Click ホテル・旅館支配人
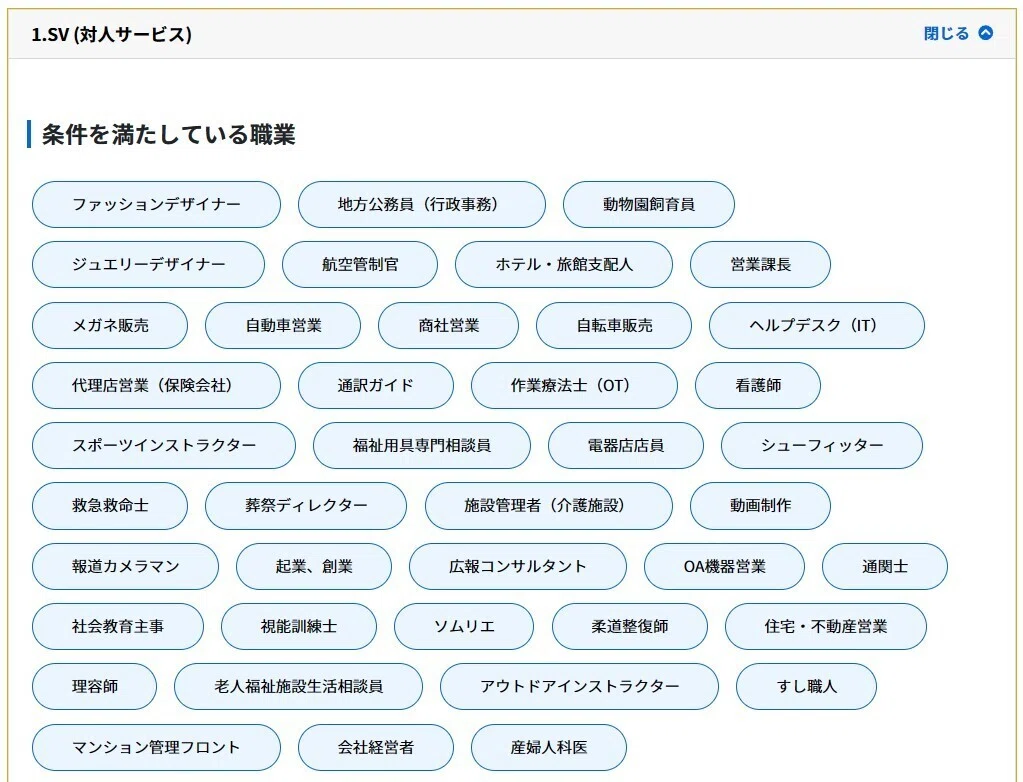 coord(564,265)
